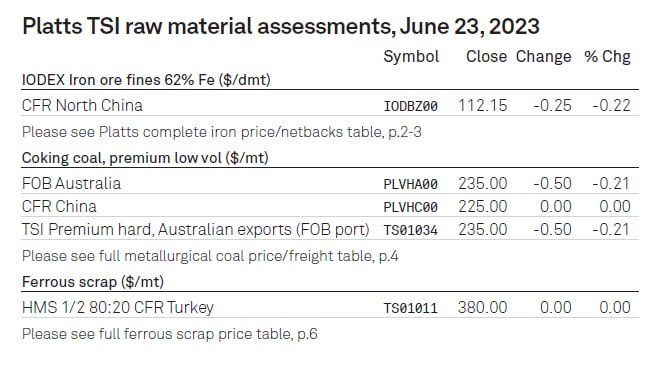Select the Close column header
The height and width of the screenshot is (371, 661).
coord(486,56)
